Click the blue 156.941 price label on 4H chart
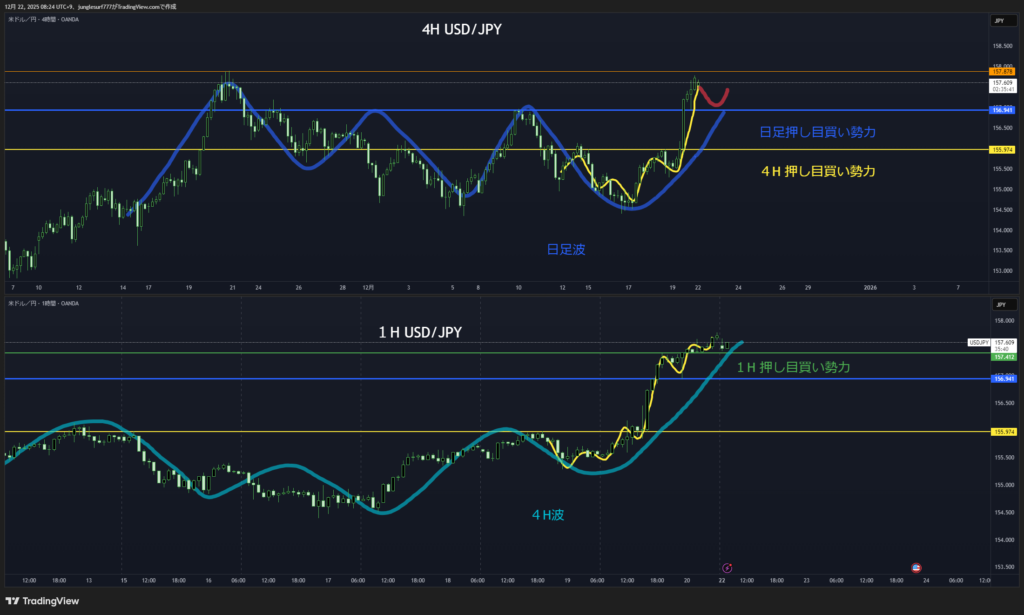Screen dimensions: 1024x615 click(x=1000, y=110)
